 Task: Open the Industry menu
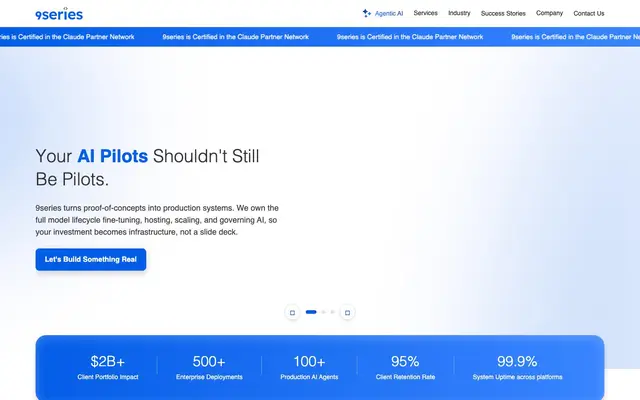(459, 13)
